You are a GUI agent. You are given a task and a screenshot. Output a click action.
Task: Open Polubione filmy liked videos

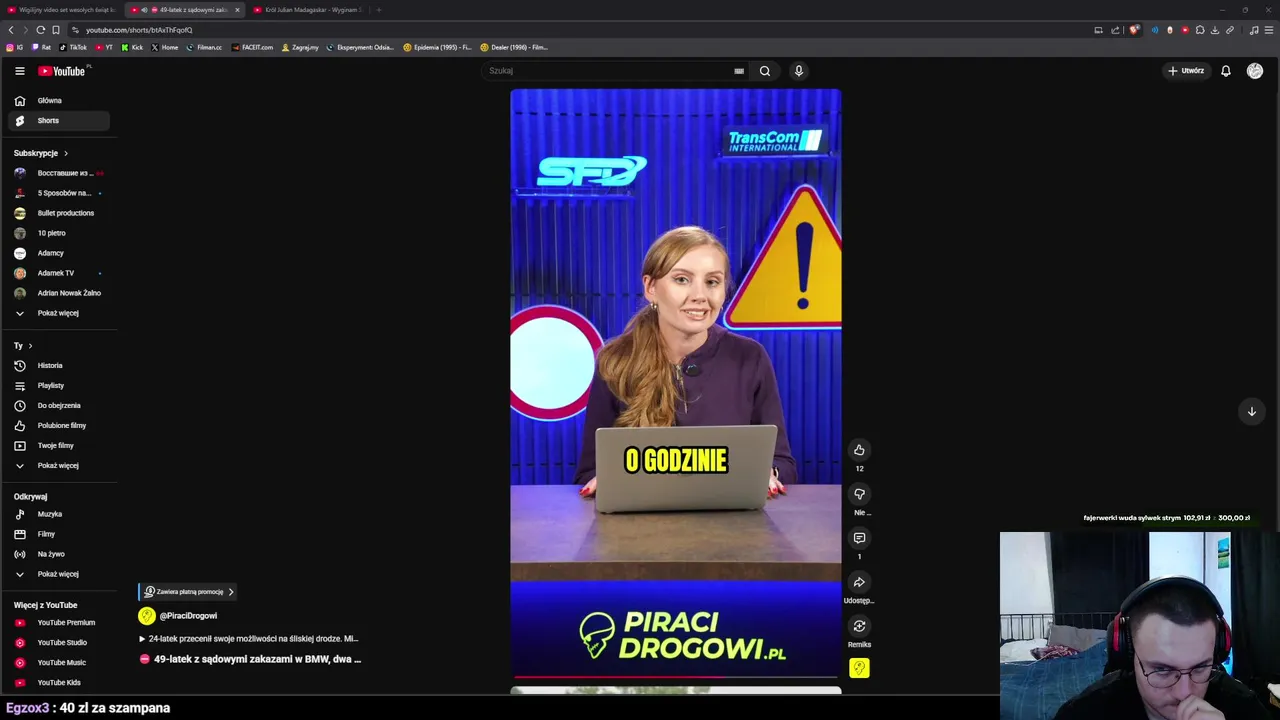pos(58,426)
